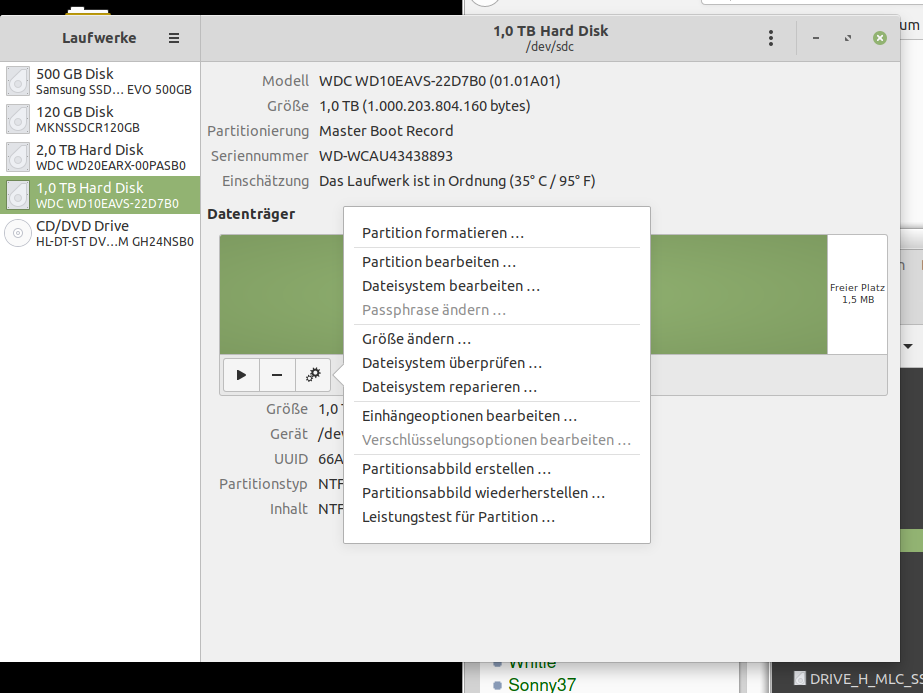Select the 120 GB MKNSSDCR120GB disk
This screenshot has width=923, height=693.
(100, 119)
